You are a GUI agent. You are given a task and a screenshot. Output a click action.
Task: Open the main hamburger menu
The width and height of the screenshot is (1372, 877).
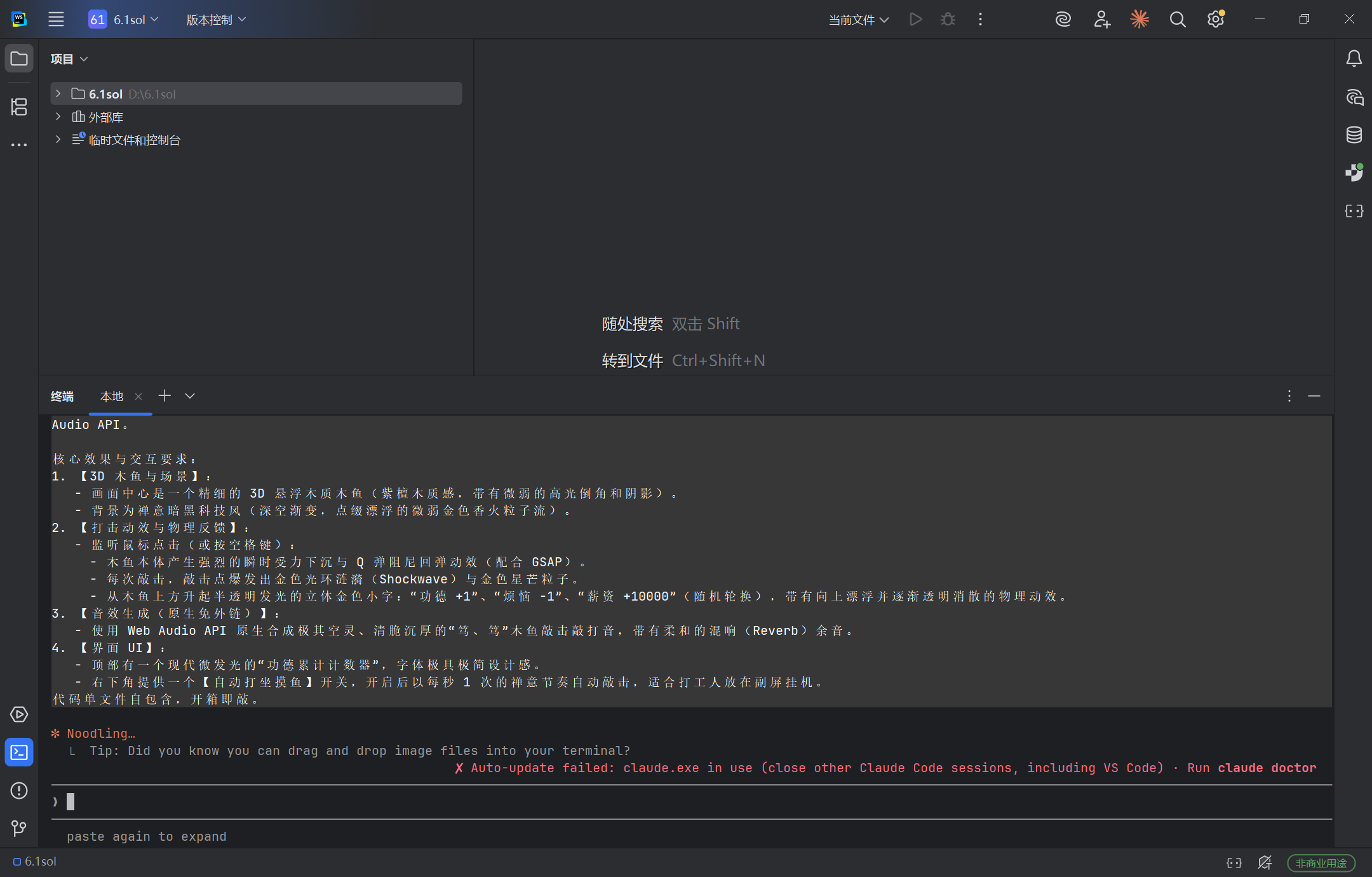click(x=56, y=20)
